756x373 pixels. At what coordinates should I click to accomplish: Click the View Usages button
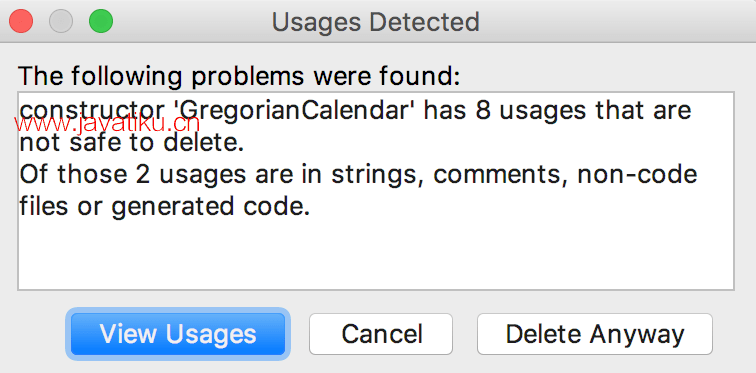click(178, 334)
